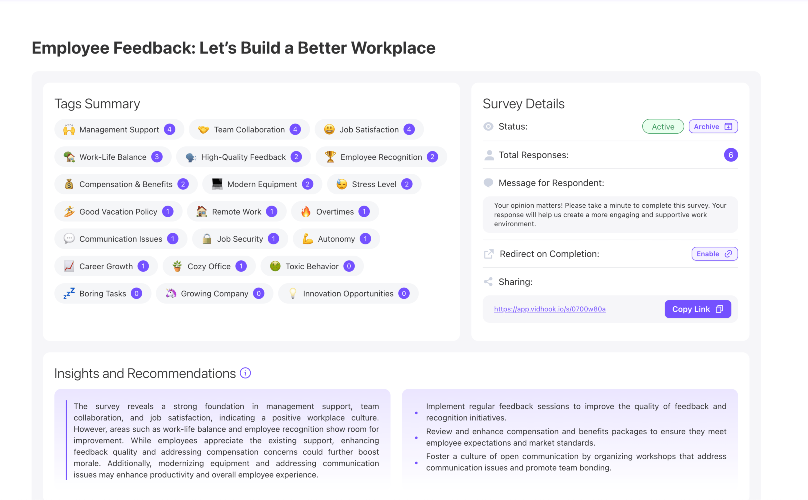Click the trophy icon on Employee Recognition tag
Viewport: 808px width, 500px height.
point(330,157)
